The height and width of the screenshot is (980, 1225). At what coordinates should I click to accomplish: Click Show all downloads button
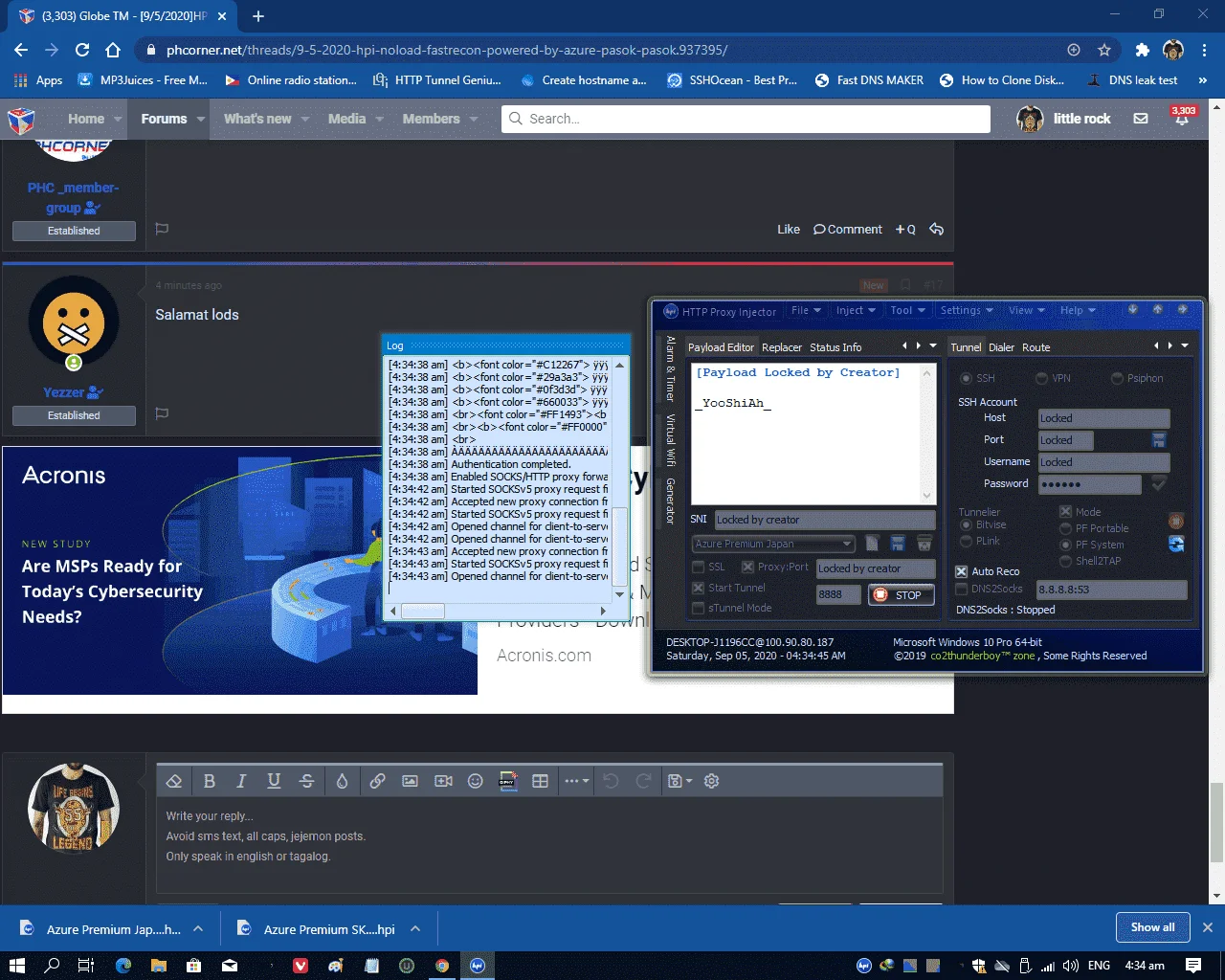1152,927
